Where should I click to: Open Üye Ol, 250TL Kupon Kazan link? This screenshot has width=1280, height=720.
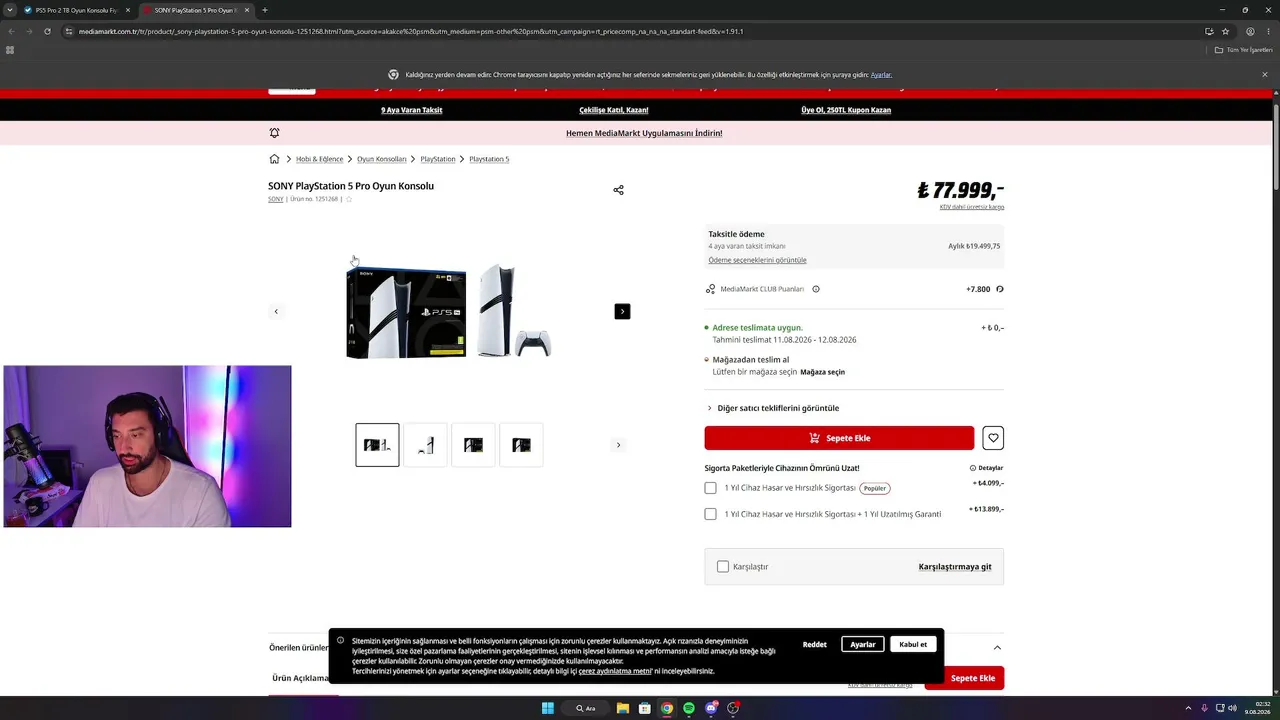(846, 110)
